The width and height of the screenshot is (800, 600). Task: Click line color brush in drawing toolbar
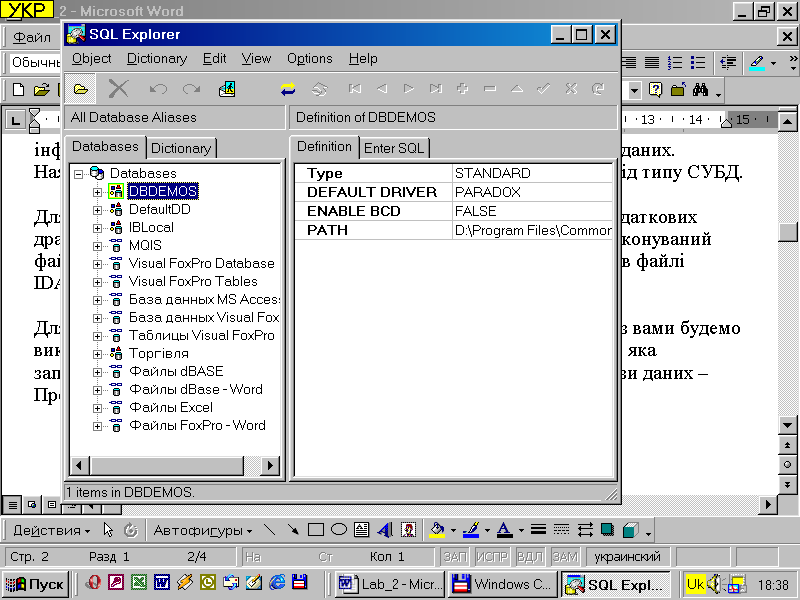[x=471, y=530]
